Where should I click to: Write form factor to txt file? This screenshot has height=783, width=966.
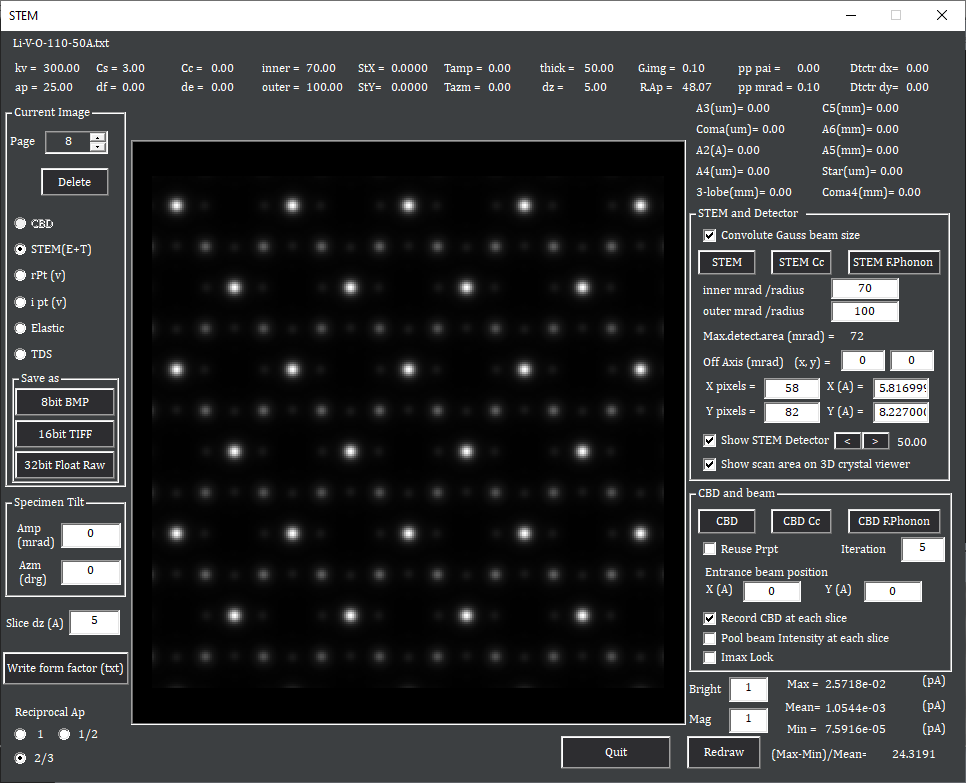[65, 668]
